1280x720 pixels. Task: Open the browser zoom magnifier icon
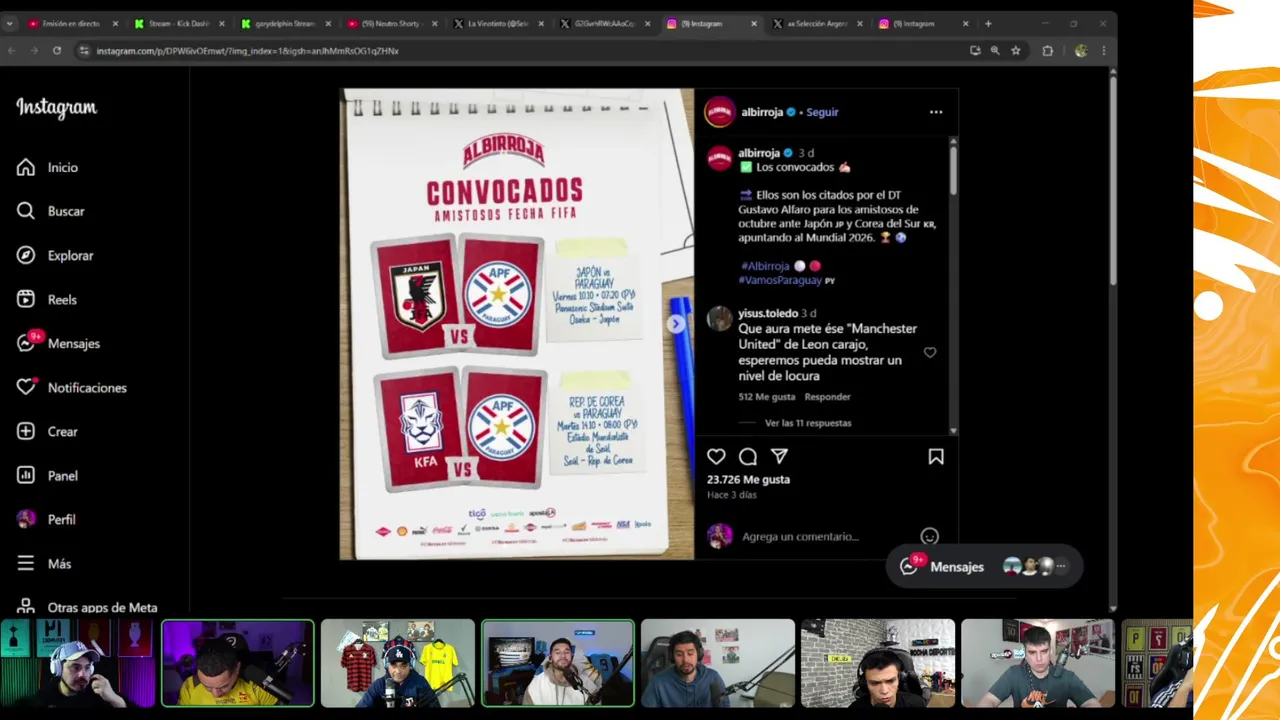[995, 50]
